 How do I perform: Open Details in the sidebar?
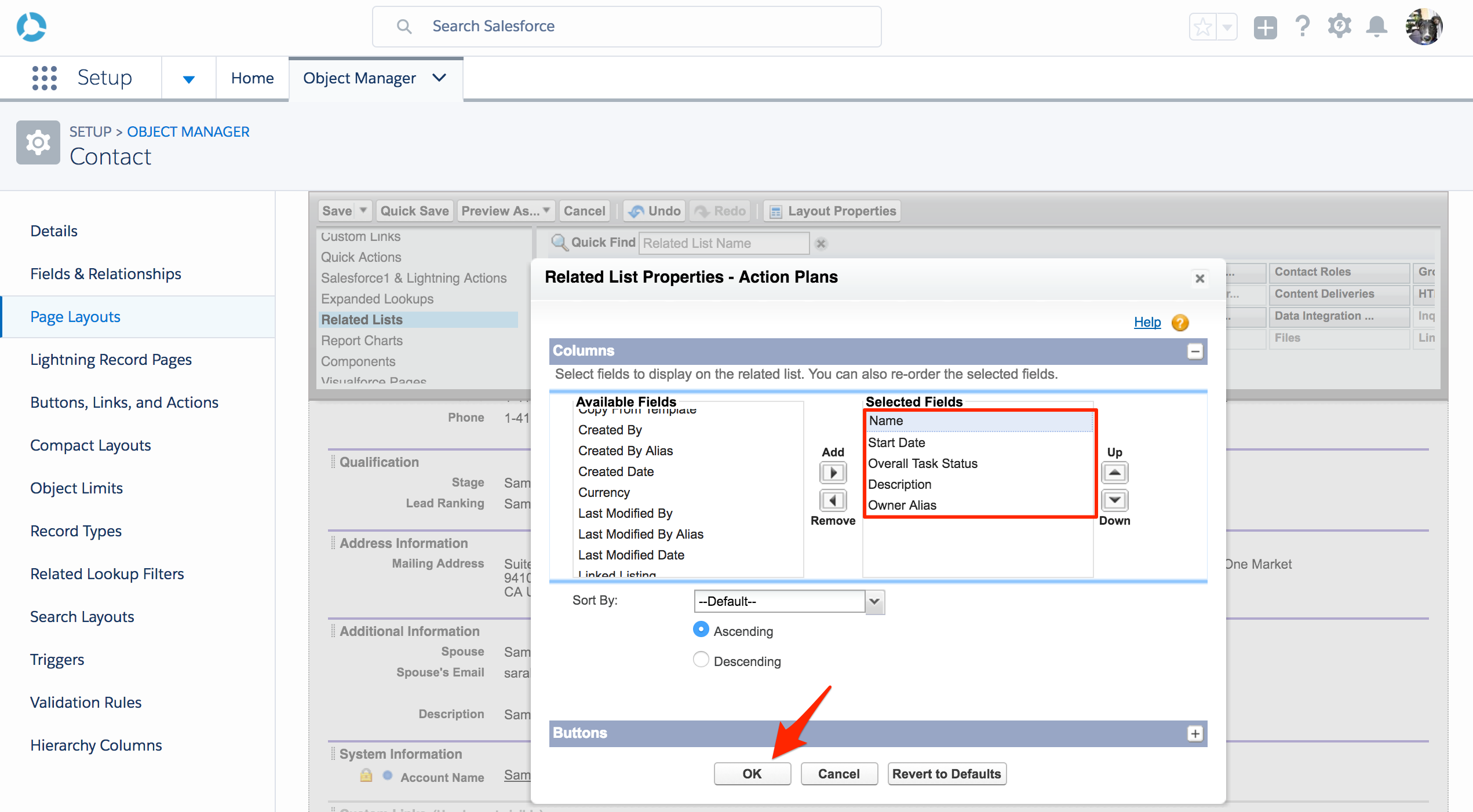coord(54,231)
